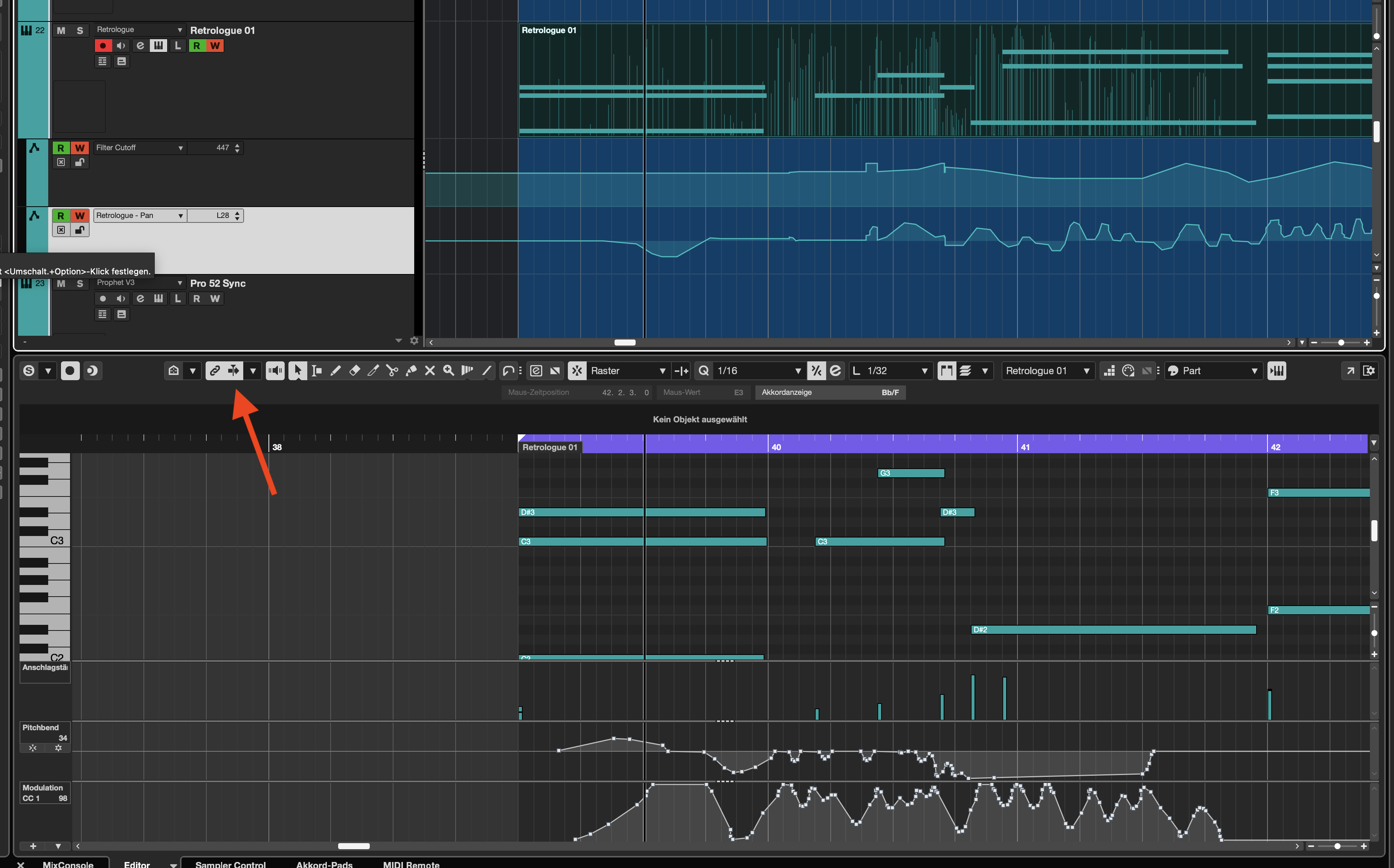Open the Sampler Control tab
Screen dimensions: 1394x868
click(x=230, y=864)
